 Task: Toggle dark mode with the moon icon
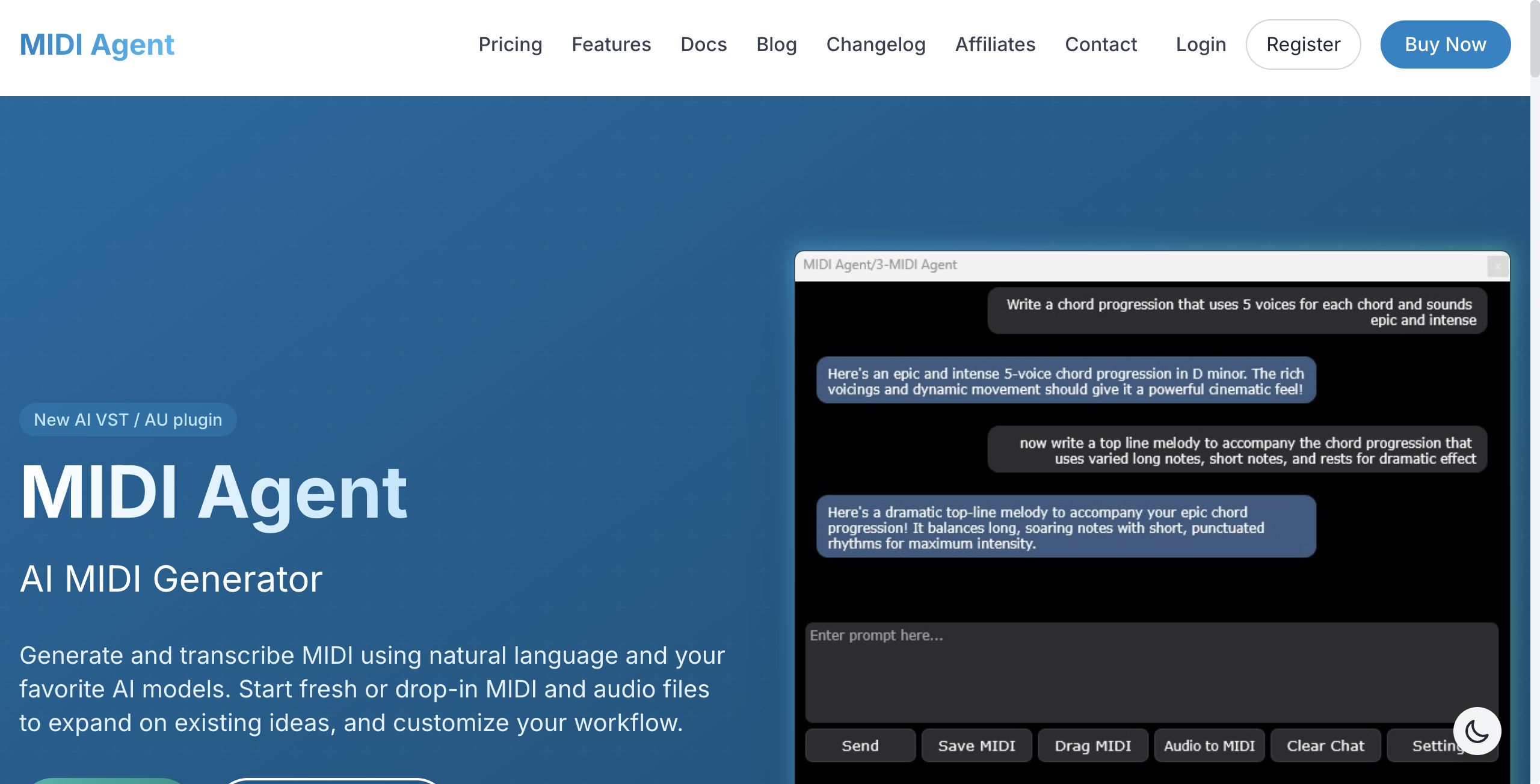point(1477,731)
